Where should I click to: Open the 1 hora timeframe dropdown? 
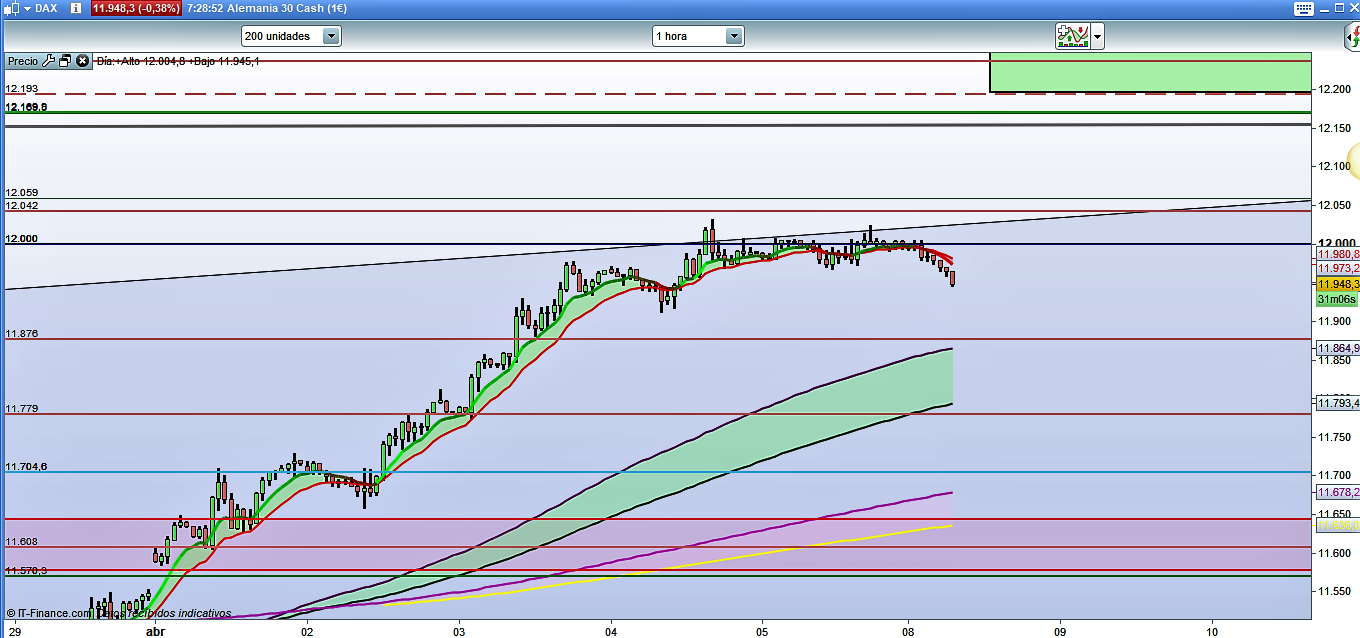click(734, 36)
